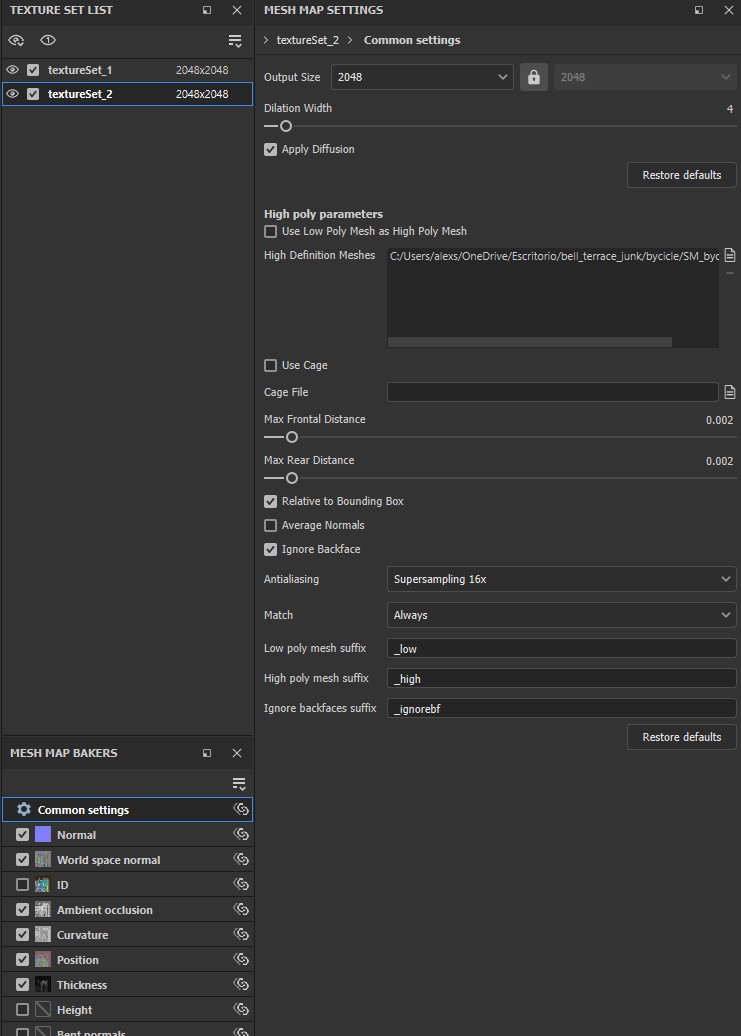The image size is (741, 1036).
Task: Click the file browse icon for High Definition Meshes
Action: (x=730, y=255)
